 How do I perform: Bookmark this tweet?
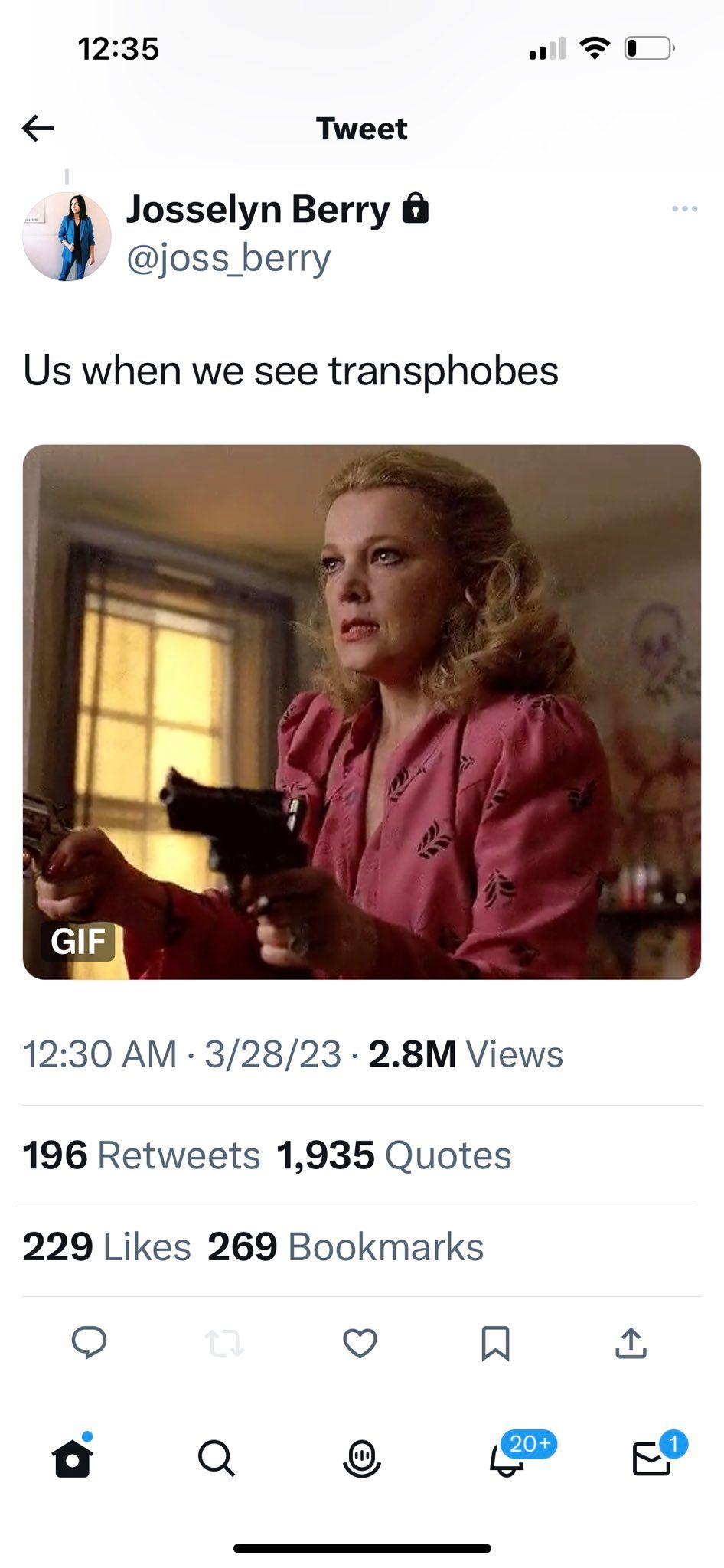(495, 1343)
